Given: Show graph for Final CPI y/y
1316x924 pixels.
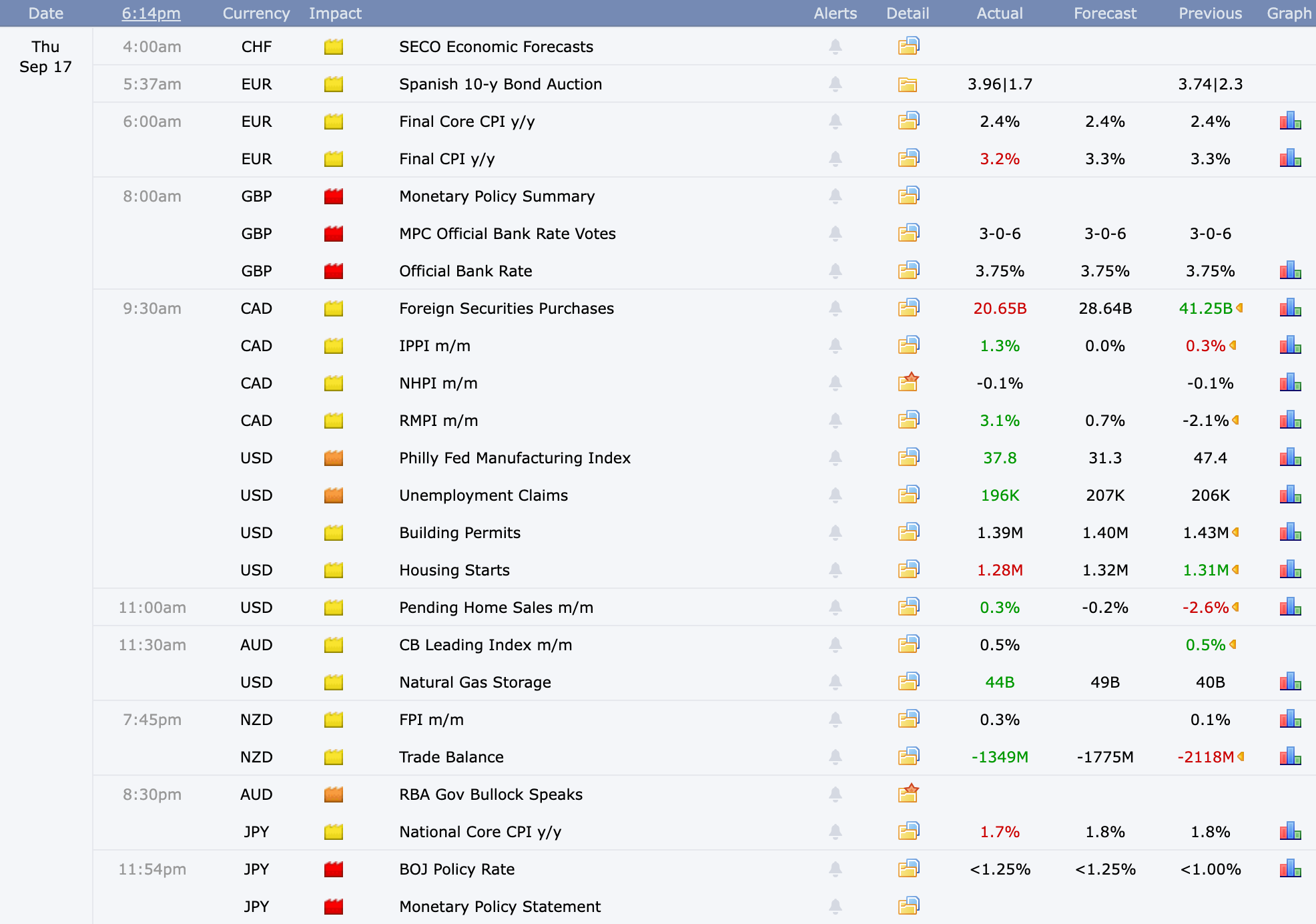Looking at the screenshot, I should pos(1290,158).
